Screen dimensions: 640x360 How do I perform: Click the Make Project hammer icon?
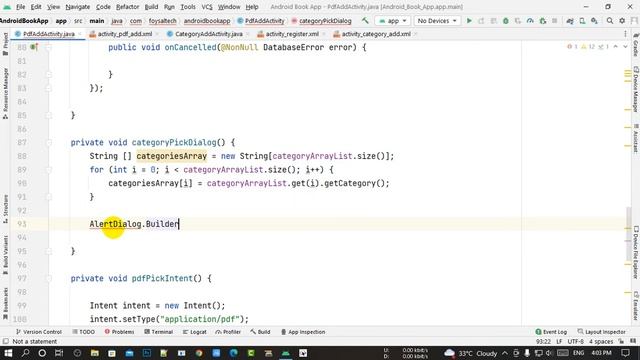pos(365,20)
